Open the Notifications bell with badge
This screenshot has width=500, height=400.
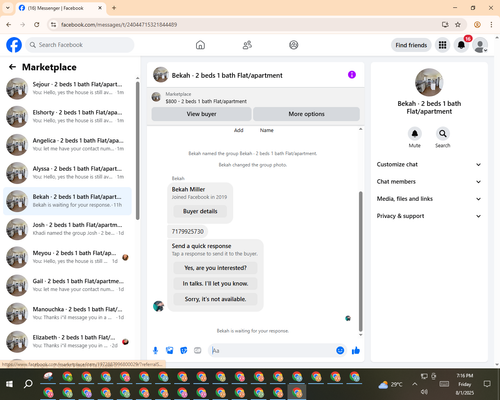461,45
